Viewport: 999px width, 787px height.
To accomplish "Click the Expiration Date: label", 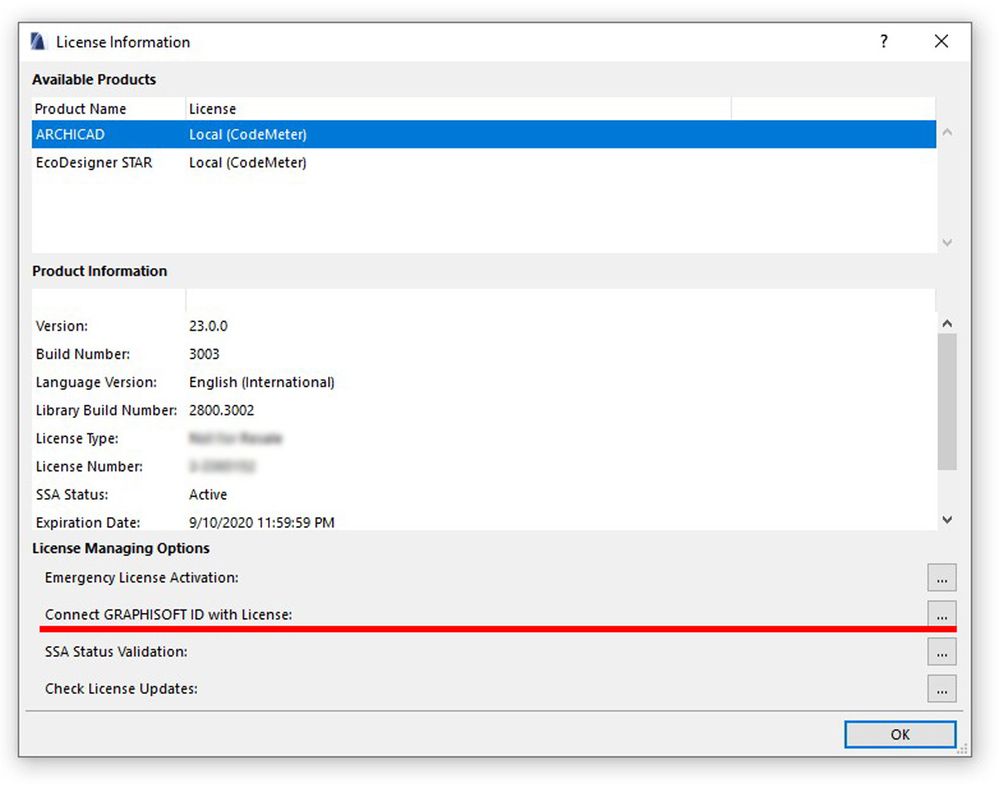I will click(x=88, y=523).
